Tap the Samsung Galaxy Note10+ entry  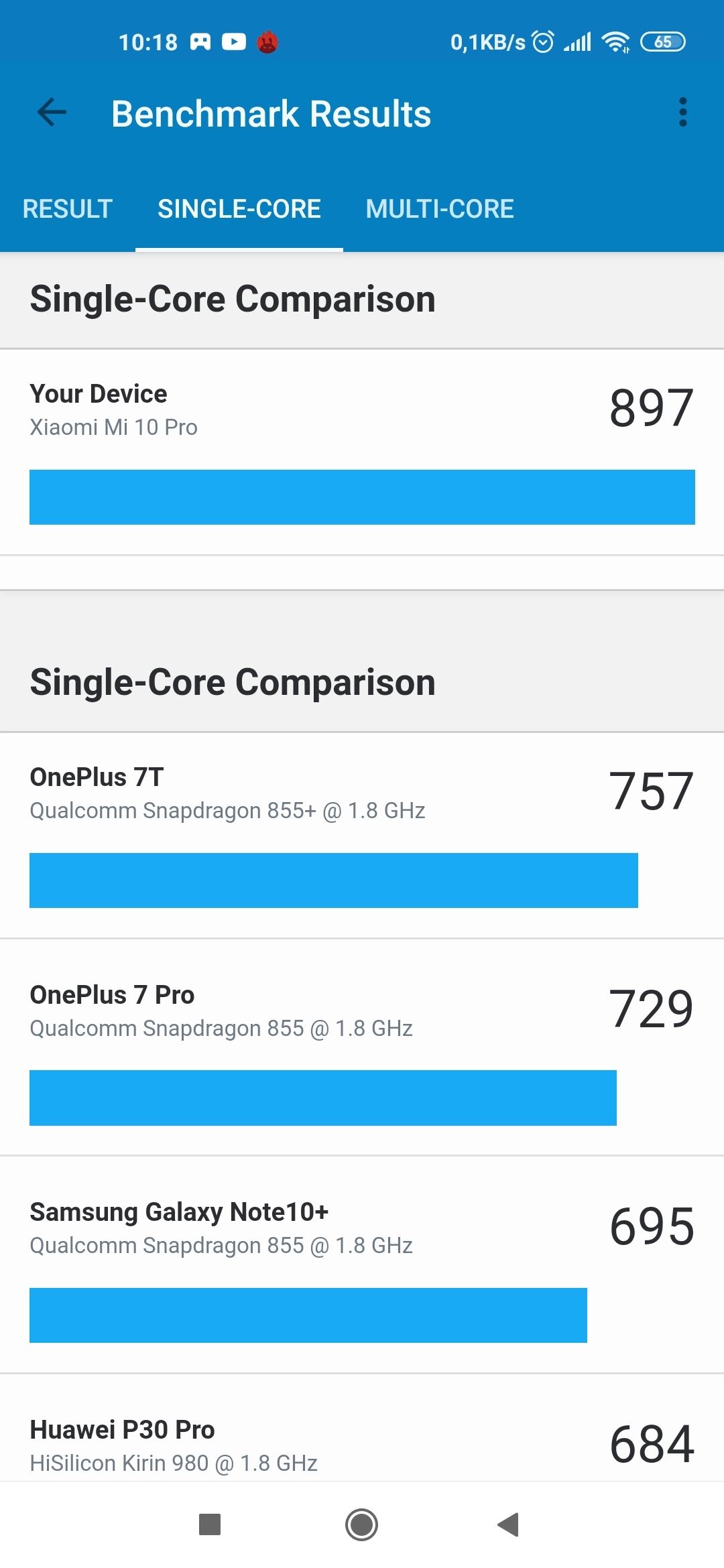[362, 1264]
